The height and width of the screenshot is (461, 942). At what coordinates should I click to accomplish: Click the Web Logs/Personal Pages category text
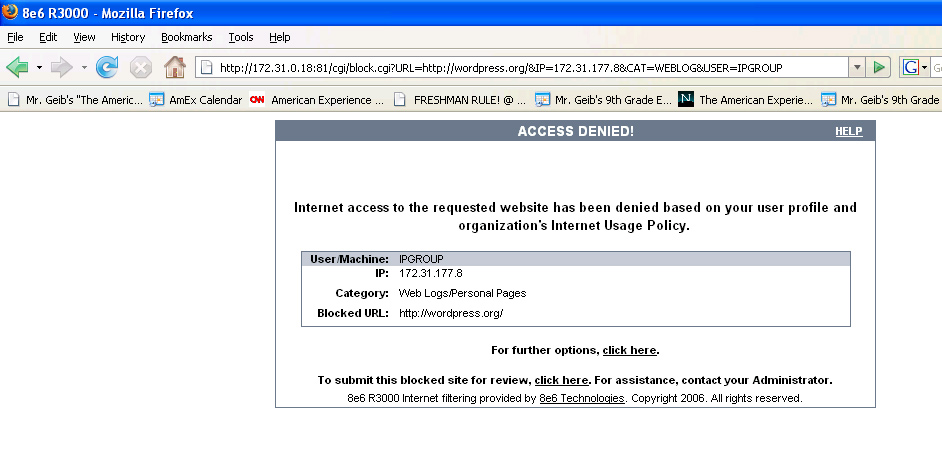pyautogui.click(x=463, y=293)
